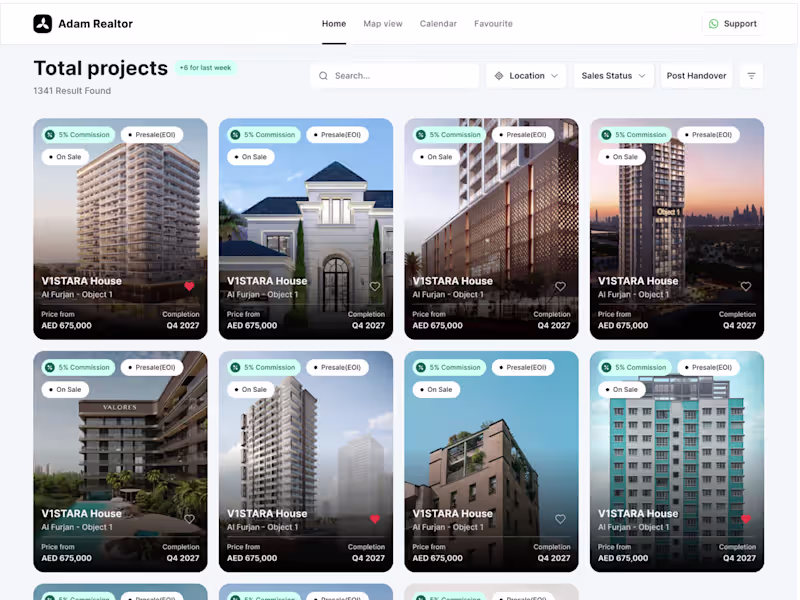The width and height of the screenshot is (800, 600).
Task: Click the Support button
Action: click(733, 23)
